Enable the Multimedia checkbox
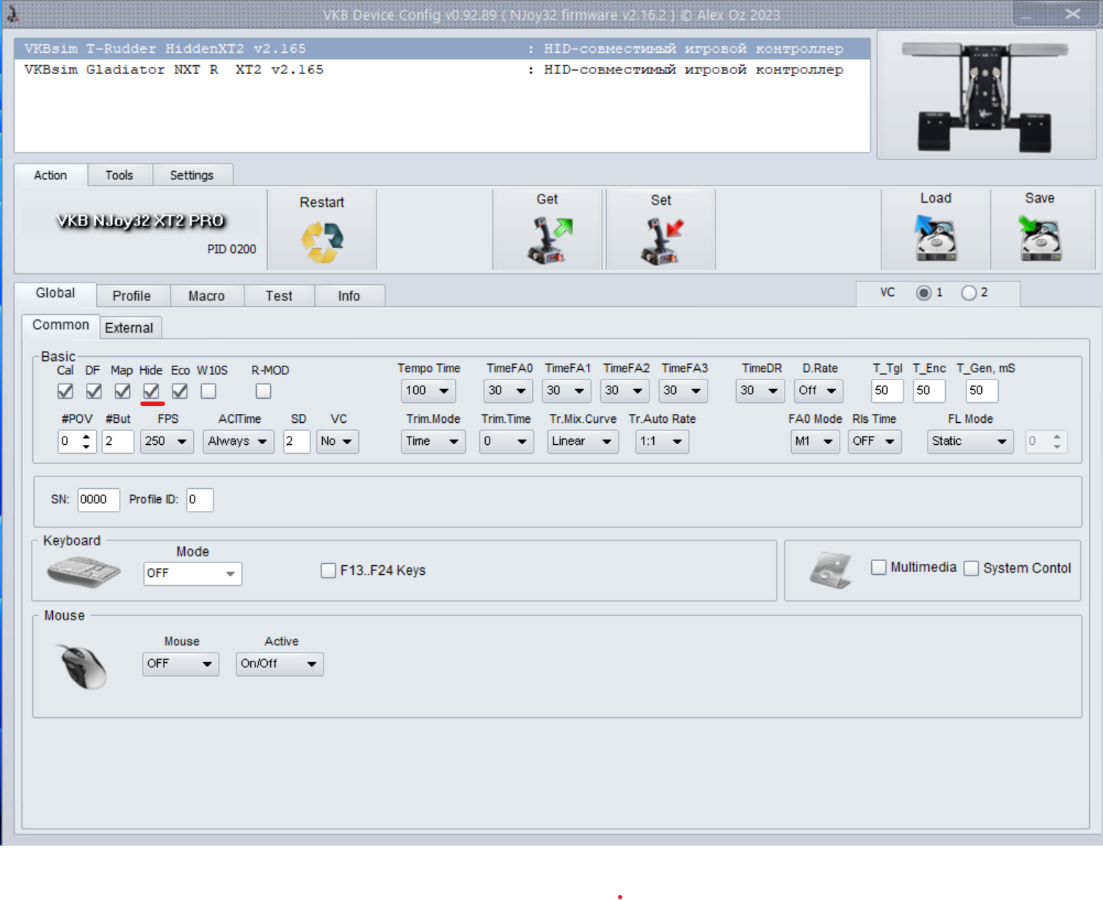This screenshot has width=1103, height=900. pos(879,568)
